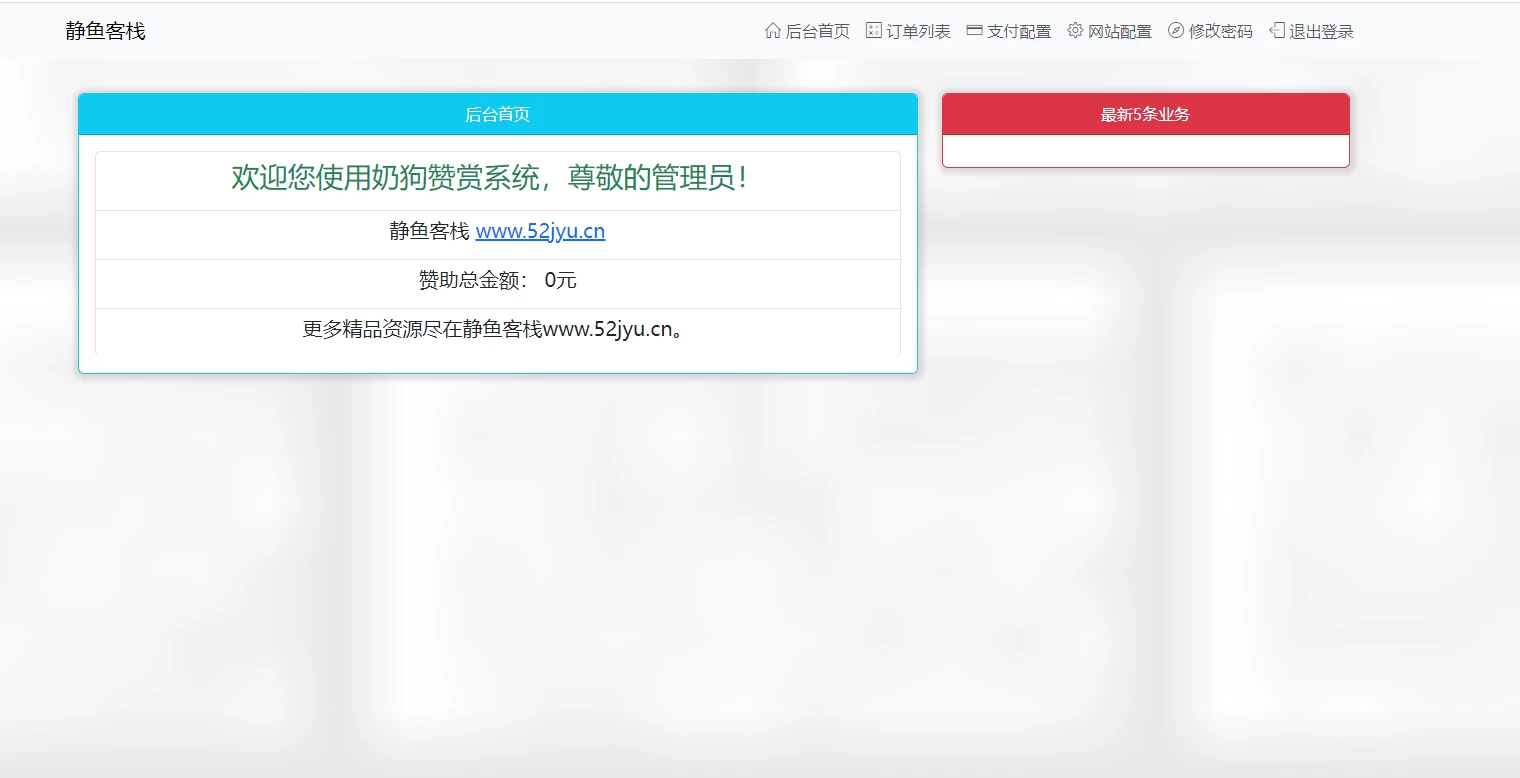The width and height of the screenshot is (1520, 778).
Task: Click the house icon beside 后台首页
Action: pos(772,31)
